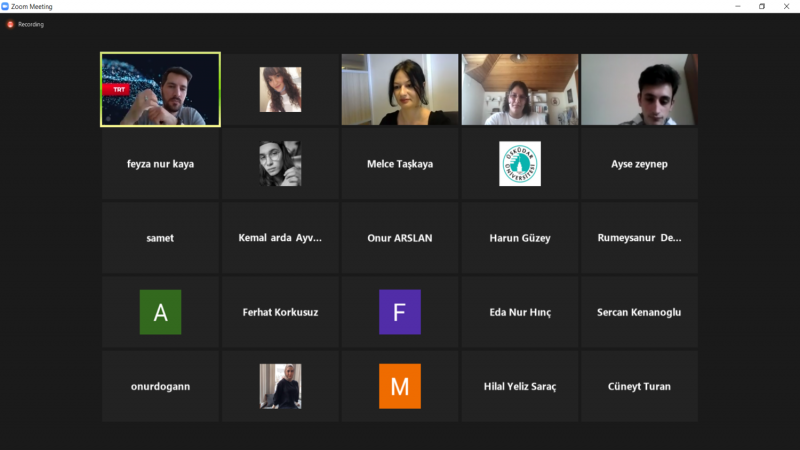Select Hilal Yeliz Saraç's tile
This screenshot has height=450, width=800.
pos(520,386)
